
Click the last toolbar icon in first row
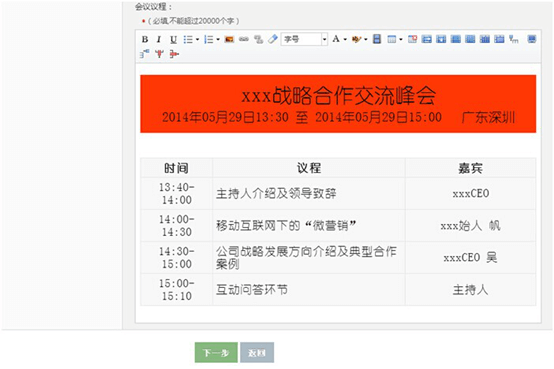click(531, 39)
